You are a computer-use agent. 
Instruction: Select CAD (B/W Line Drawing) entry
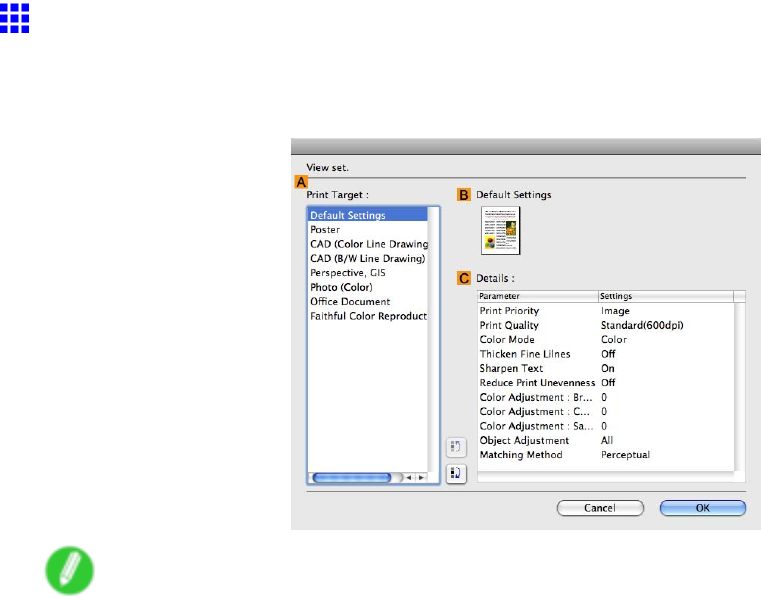[368, 259]
